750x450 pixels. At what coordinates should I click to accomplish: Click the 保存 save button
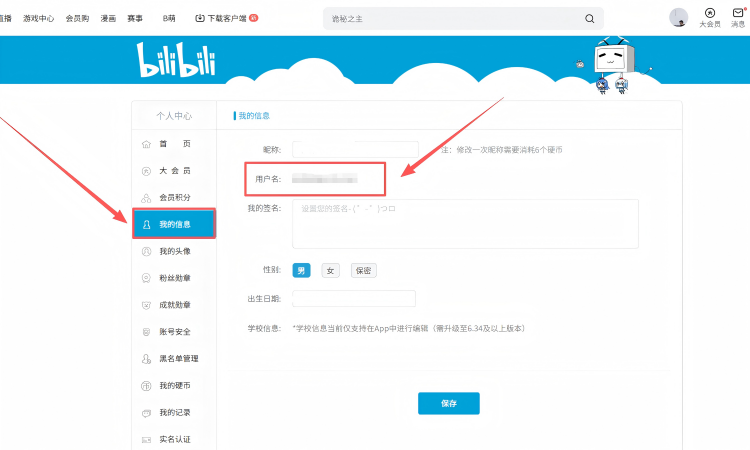pyautogui.click(x=449, y=403)
